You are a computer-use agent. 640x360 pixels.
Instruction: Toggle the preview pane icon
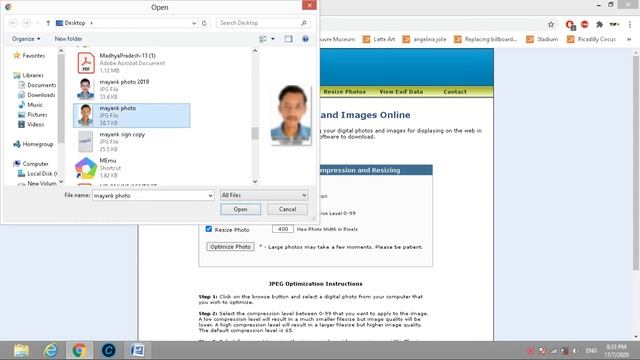[288, 39]
